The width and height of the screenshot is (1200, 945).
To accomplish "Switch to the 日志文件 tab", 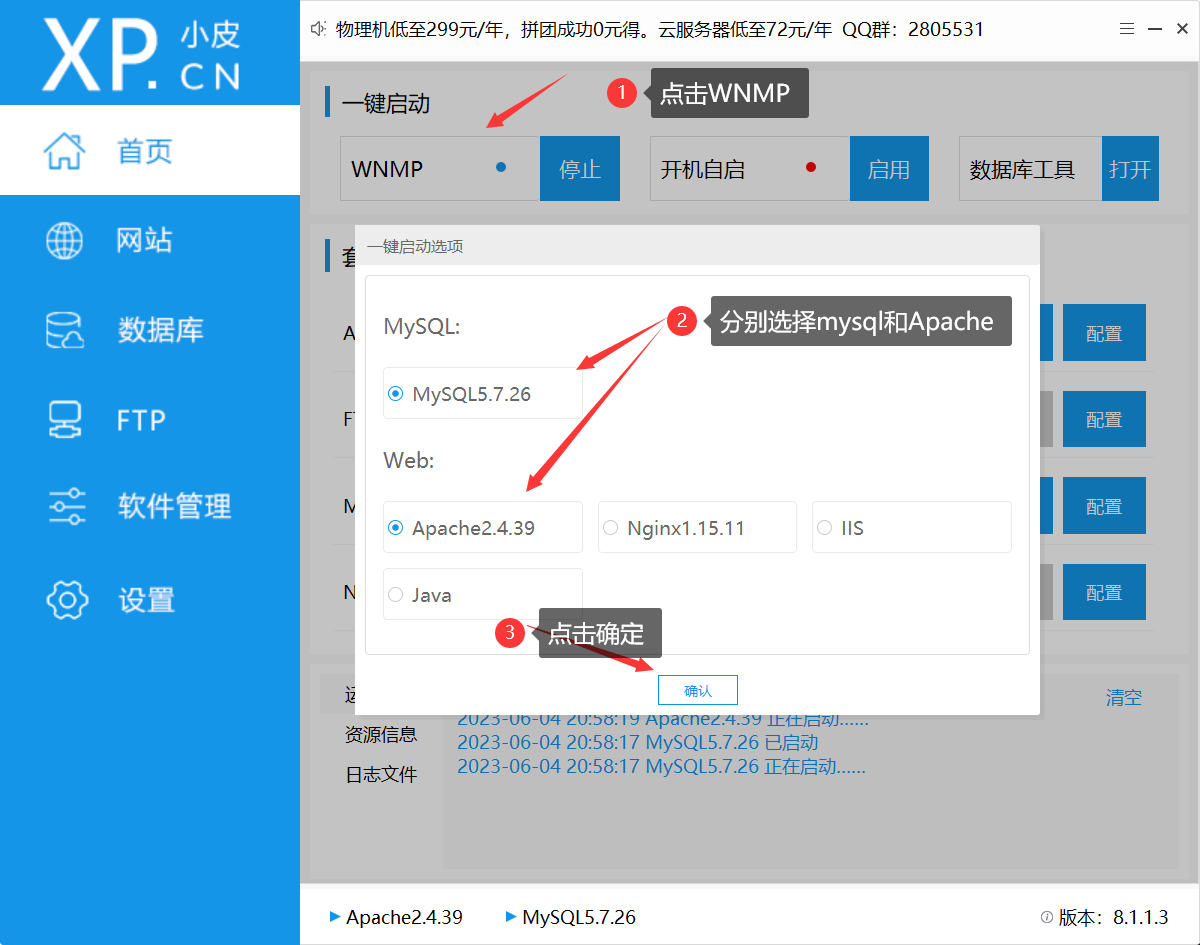I will pyautogui.click(x=381, y=775).
